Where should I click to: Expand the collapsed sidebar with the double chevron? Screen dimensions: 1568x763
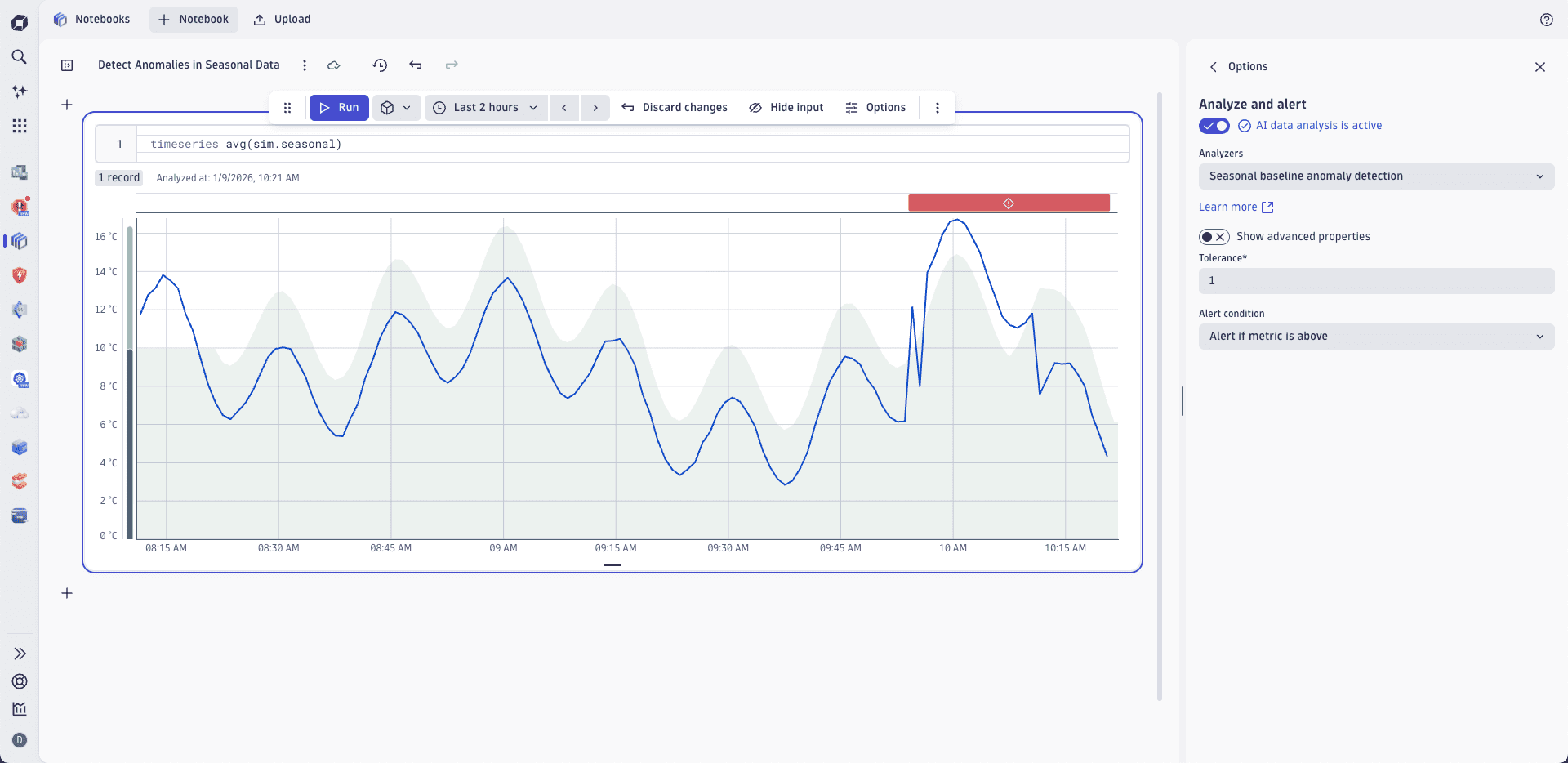19,654
